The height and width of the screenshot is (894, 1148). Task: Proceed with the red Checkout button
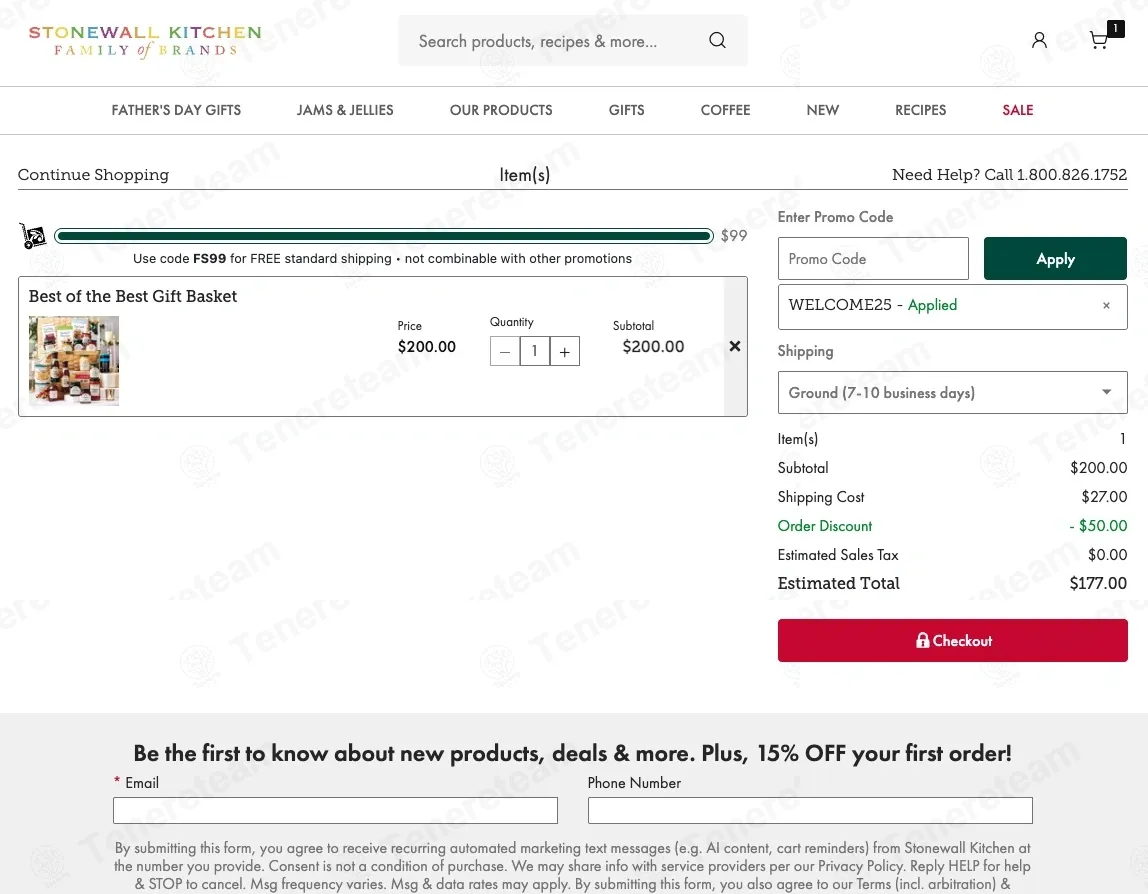point(953,641)
